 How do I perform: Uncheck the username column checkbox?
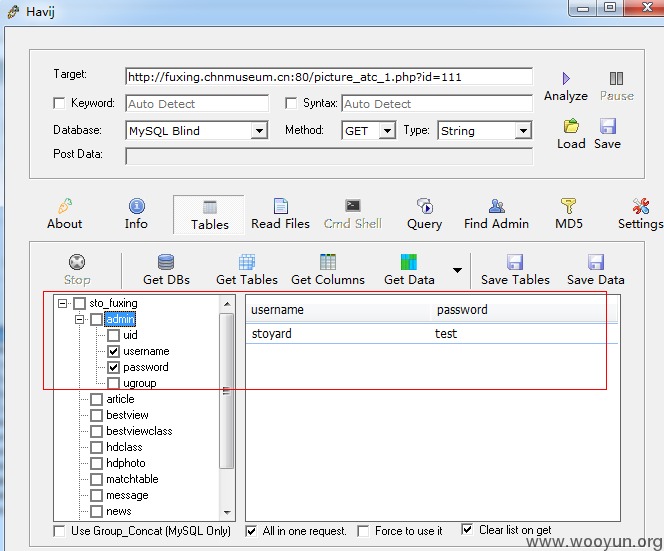pyautogui.click(x=113, y=351)
